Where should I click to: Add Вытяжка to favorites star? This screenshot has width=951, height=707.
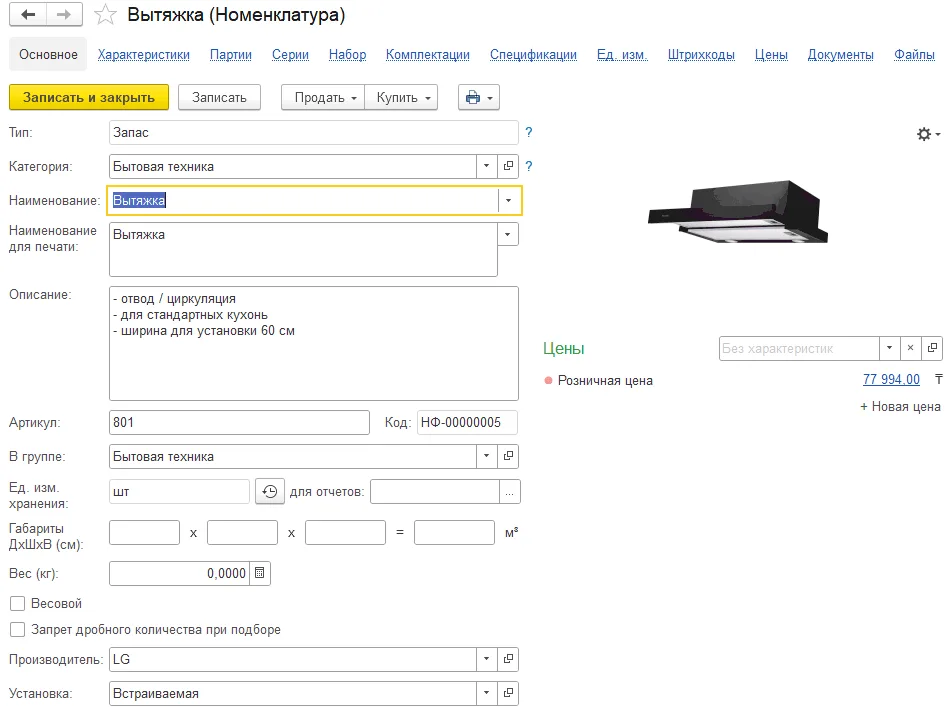(105, 15)
